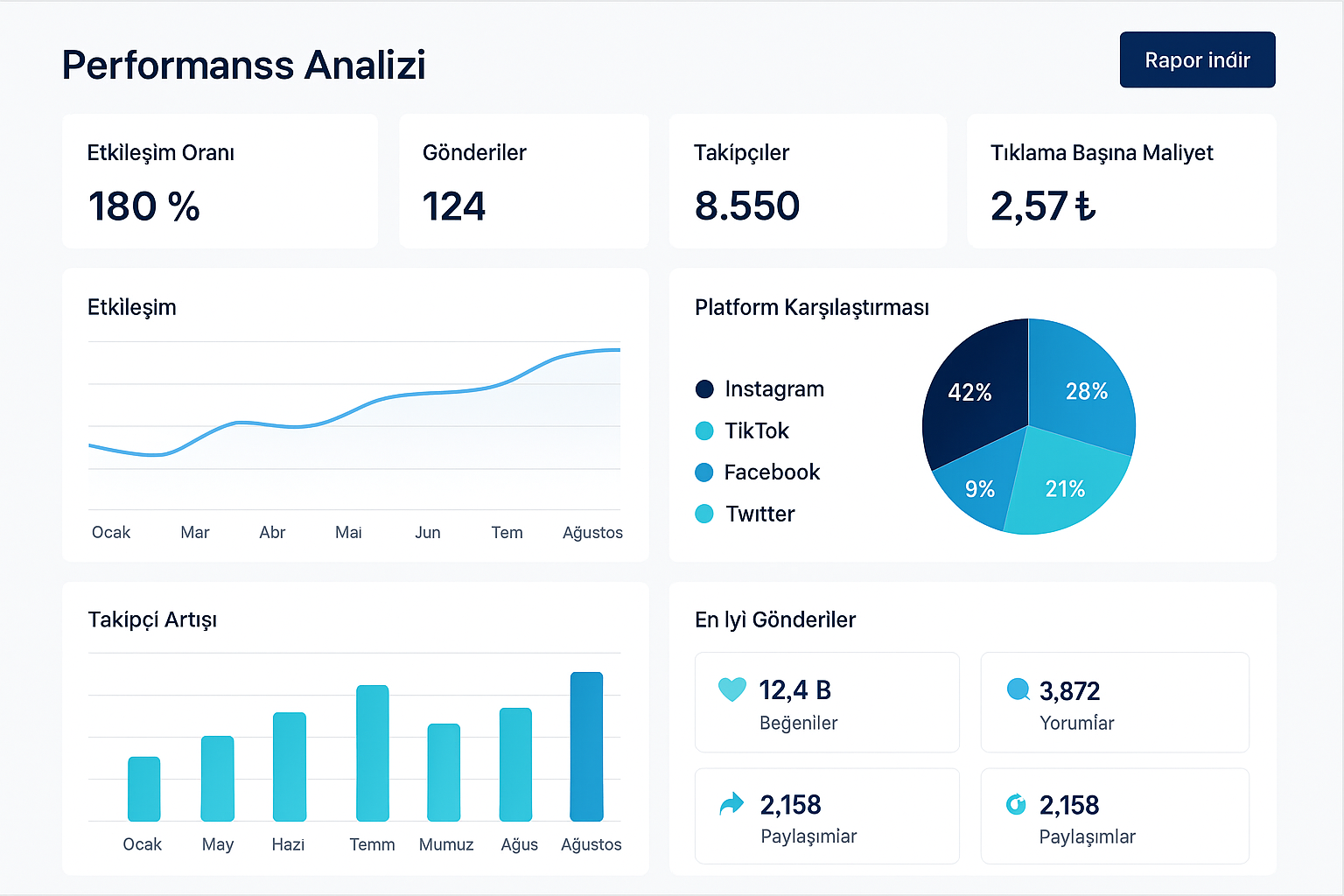Click the Instagram legend color dot
The image size is (1344, 896).
704,388
